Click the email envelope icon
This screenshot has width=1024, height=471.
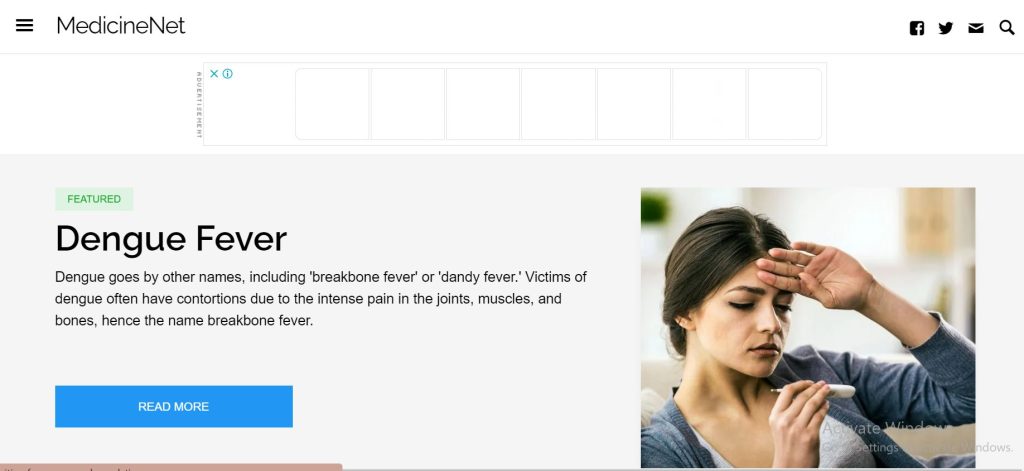coord(976,28)
